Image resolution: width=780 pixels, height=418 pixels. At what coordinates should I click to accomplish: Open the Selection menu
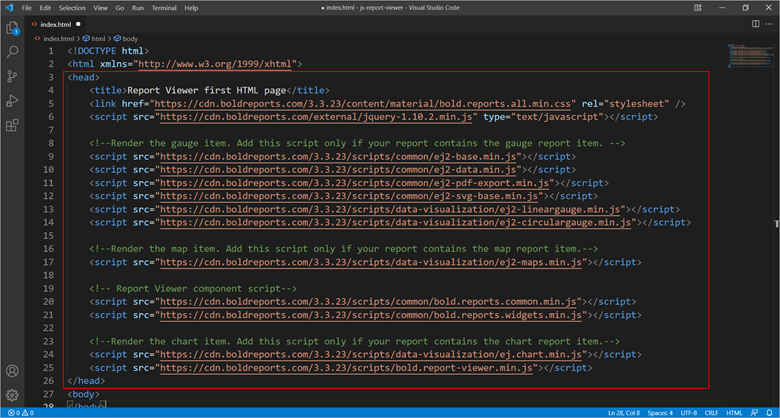pos(72,8)
